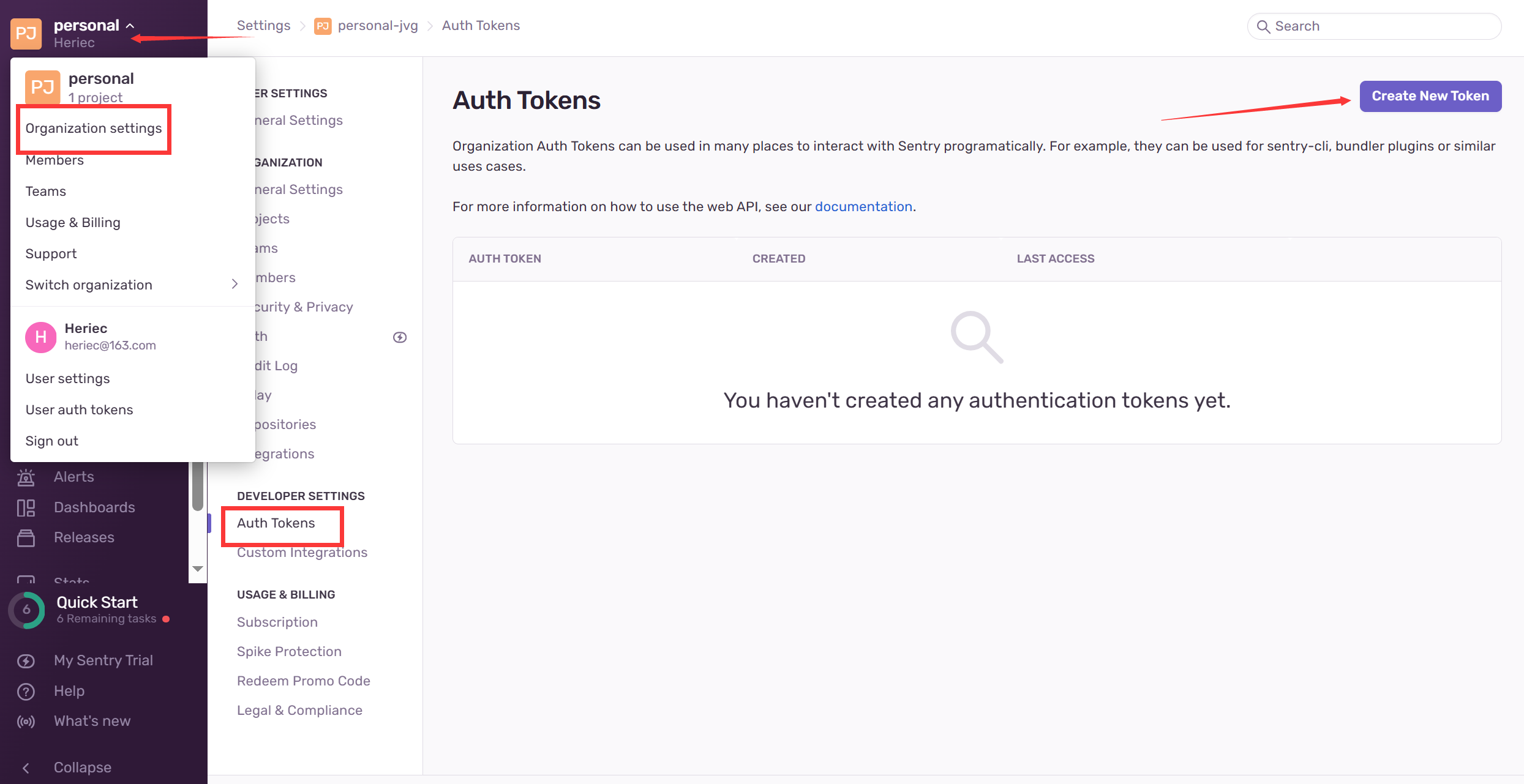Click the My Sentry Trial lightning icon

(x=26, y=660)
